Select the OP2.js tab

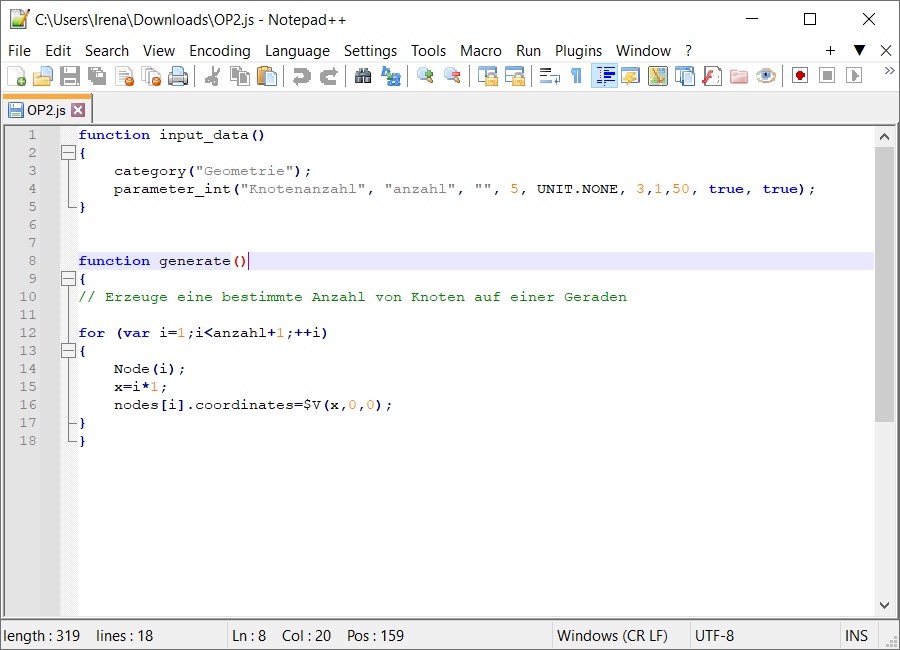coord(46,110)
